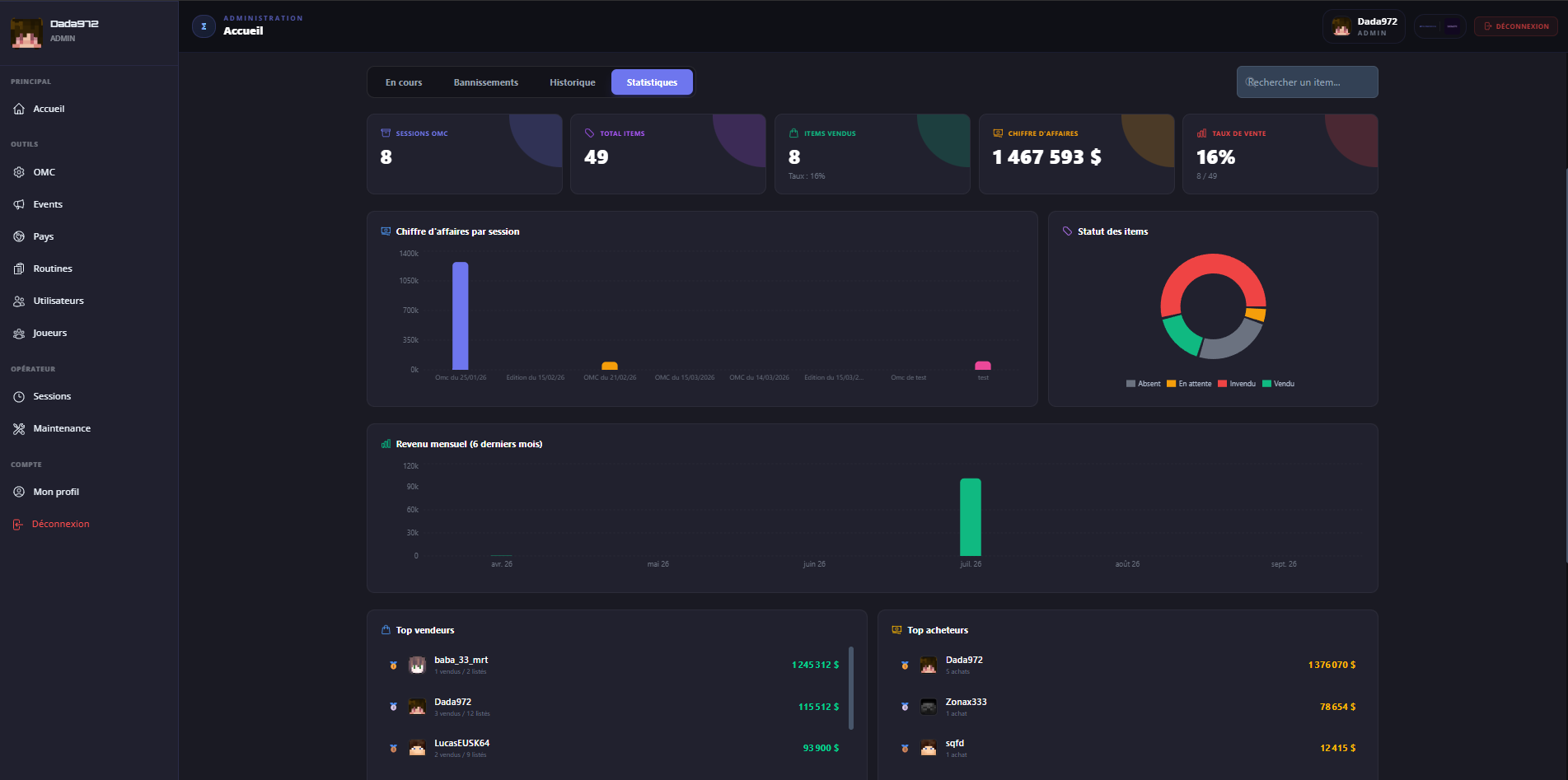Screen dimensions: 1568x780
Task: Click the Pays globe icon
Action: tap(19, 236)
